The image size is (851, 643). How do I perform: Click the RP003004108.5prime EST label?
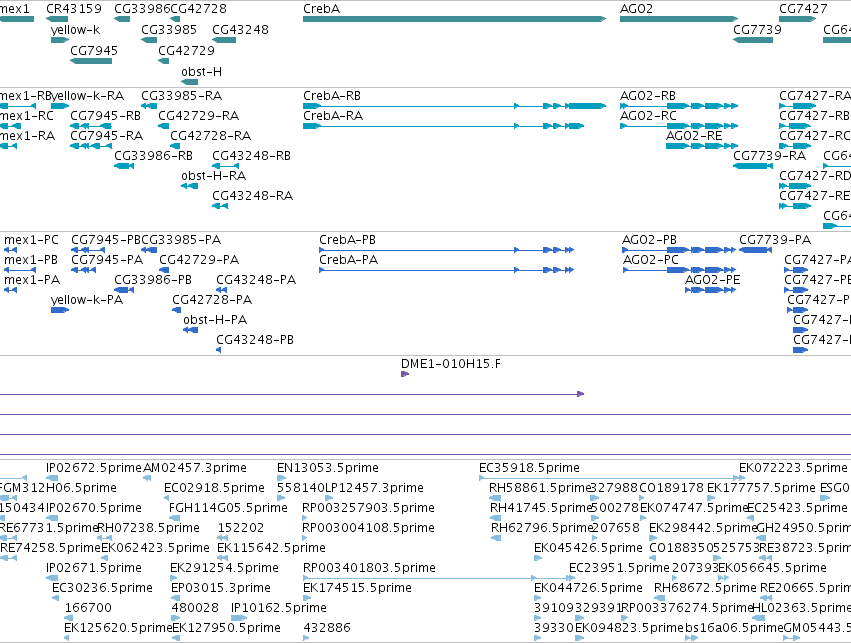point(369,528)
